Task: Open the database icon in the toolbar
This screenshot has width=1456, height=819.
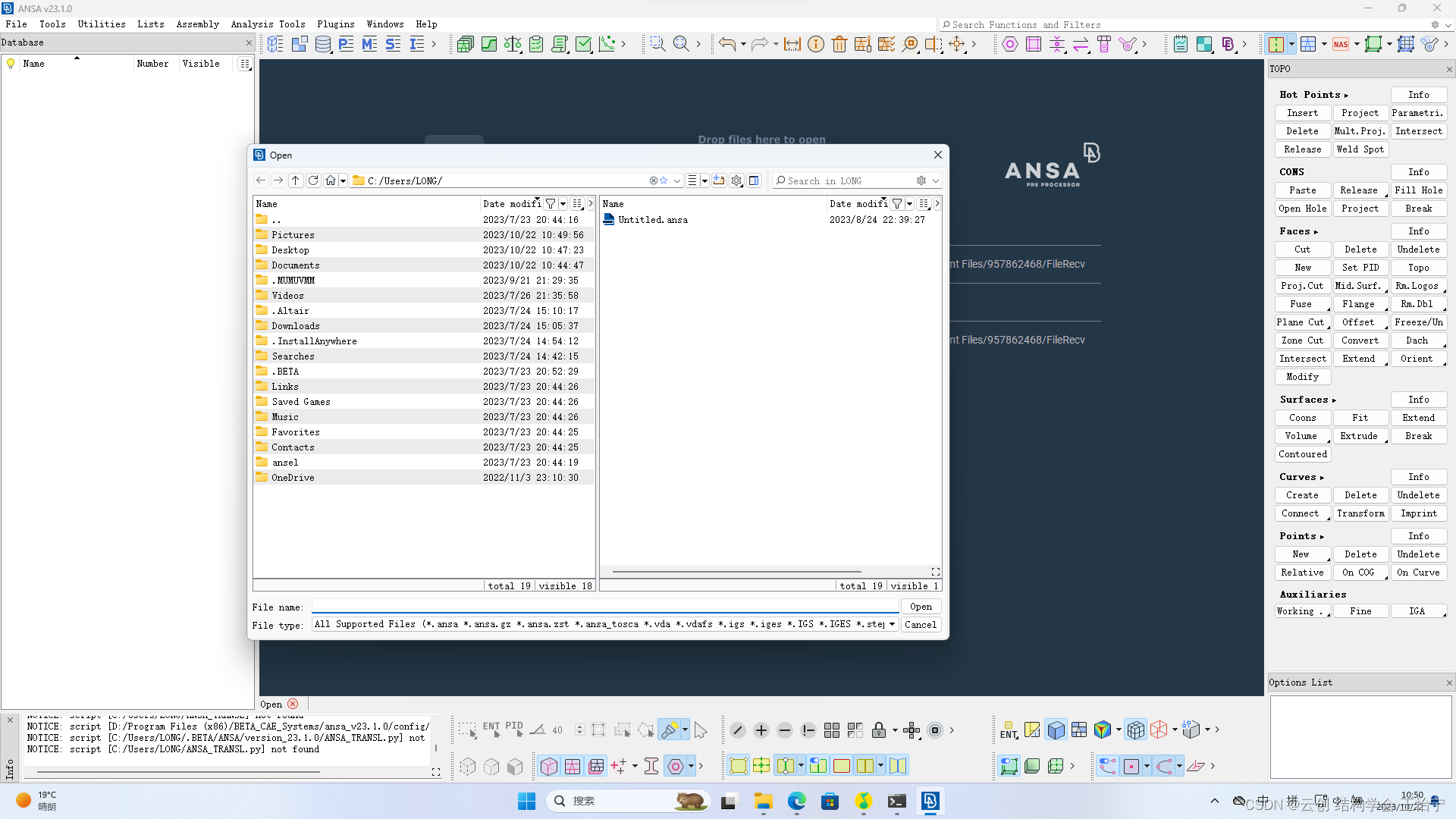Action: pos(323,44)
